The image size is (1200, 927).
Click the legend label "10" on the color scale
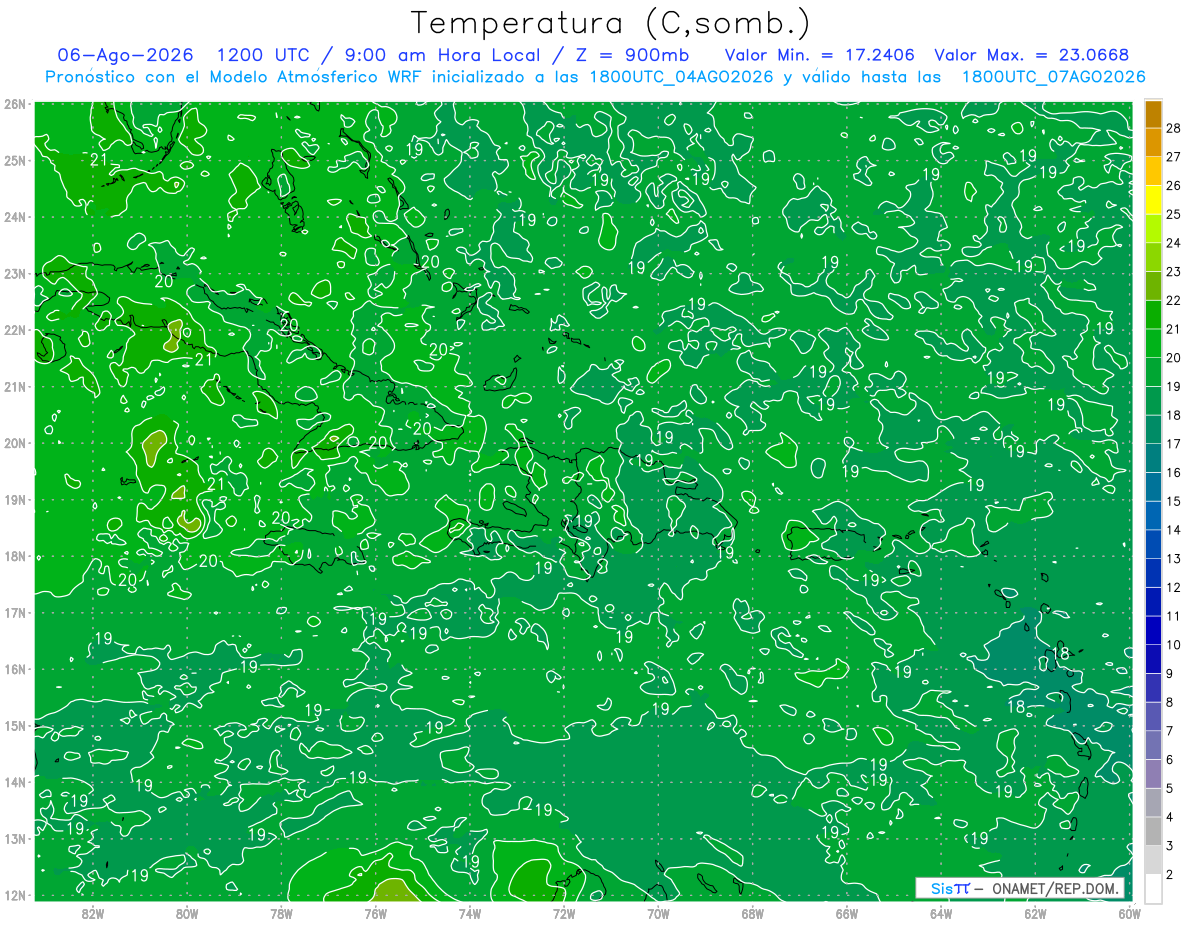(1174, 644)
